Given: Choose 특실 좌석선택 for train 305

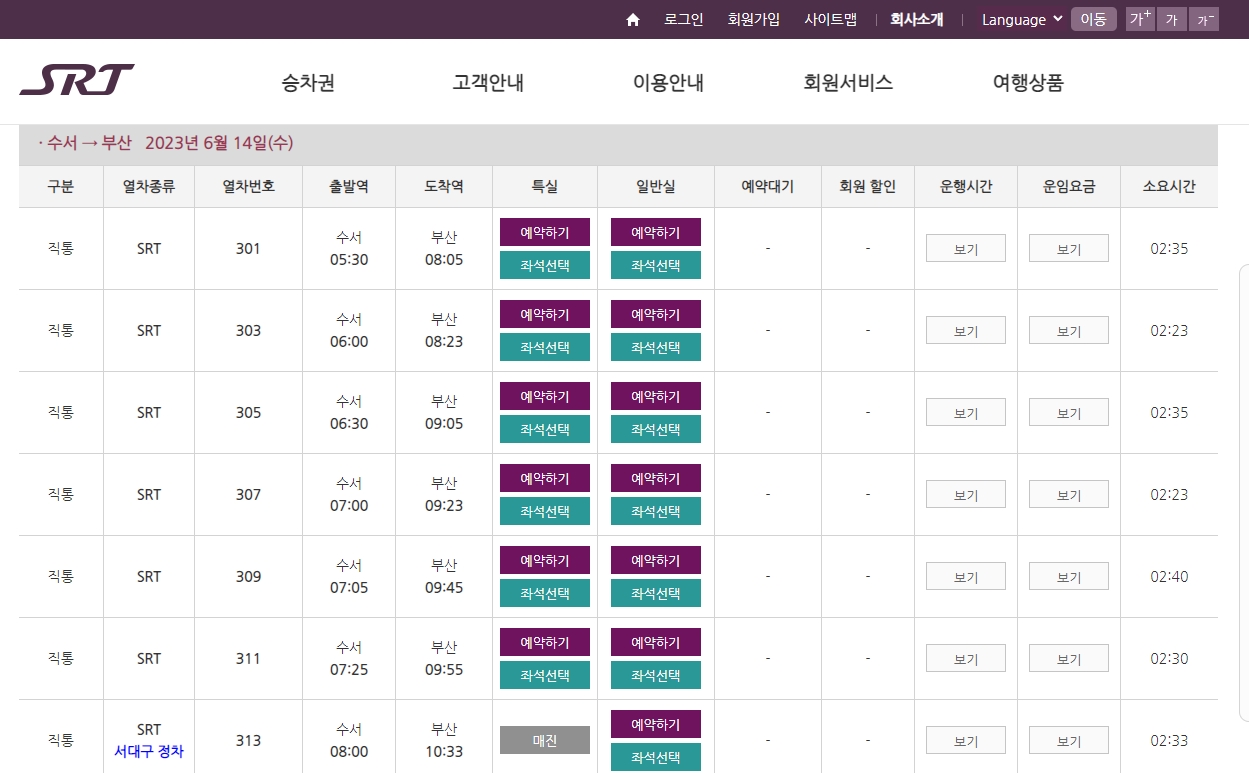Looking at the screenshot, I should point(545,429).
